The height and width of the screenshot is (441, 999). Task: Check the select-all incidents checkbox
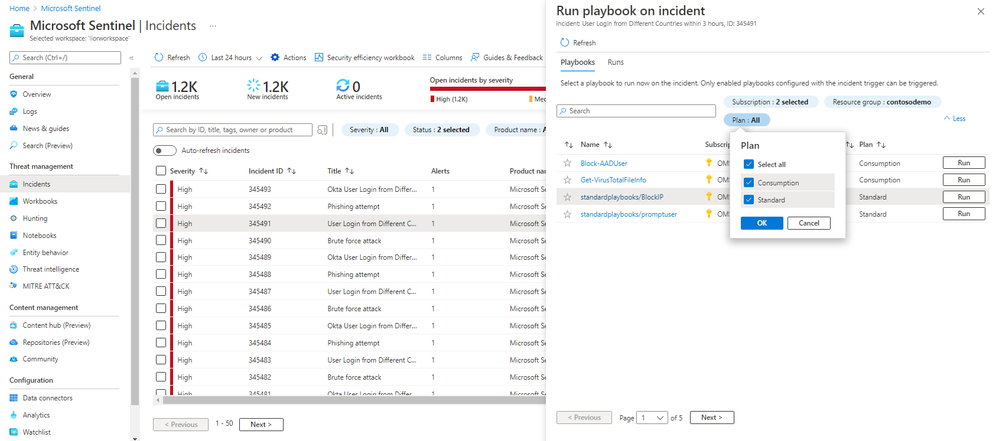[161, 171]
